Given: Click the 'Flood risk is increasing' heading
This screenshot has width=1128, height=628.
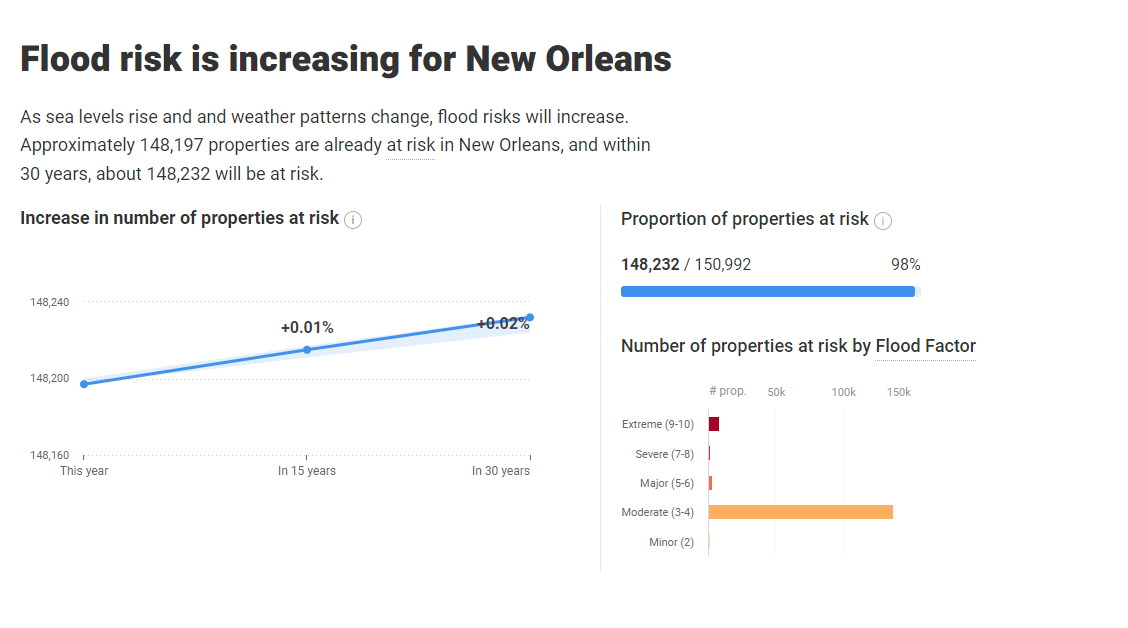Looking at the screenshot, I should point(345,59).
